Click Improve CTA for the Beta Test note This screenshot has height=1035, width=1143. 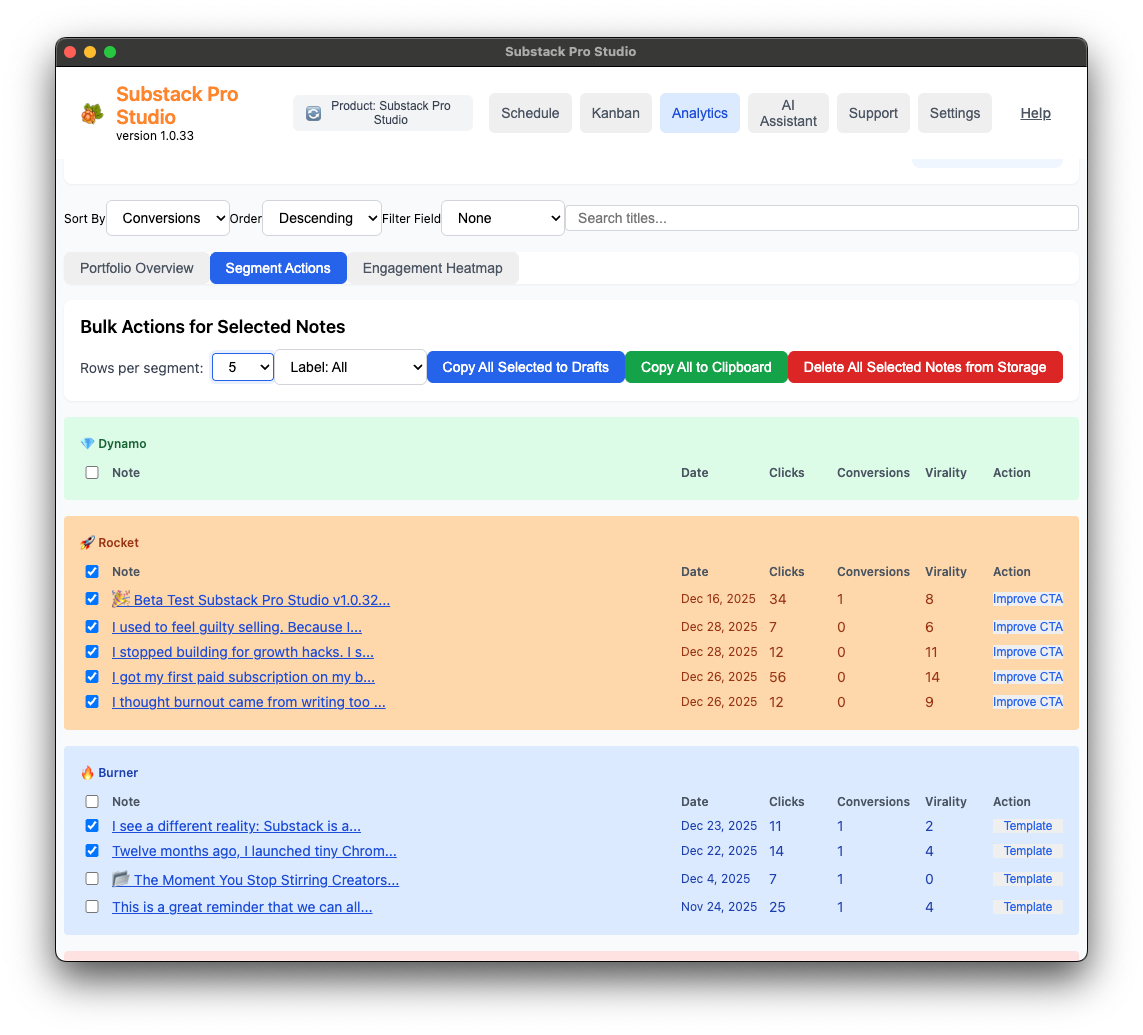pos(1027,598)
